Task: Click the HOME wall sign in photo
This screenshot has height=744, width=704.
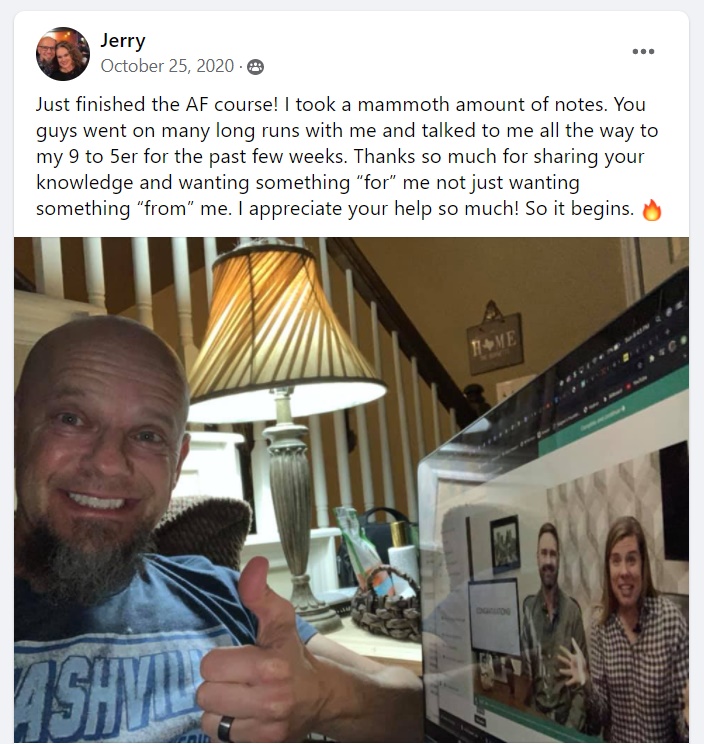Action: 495,340
